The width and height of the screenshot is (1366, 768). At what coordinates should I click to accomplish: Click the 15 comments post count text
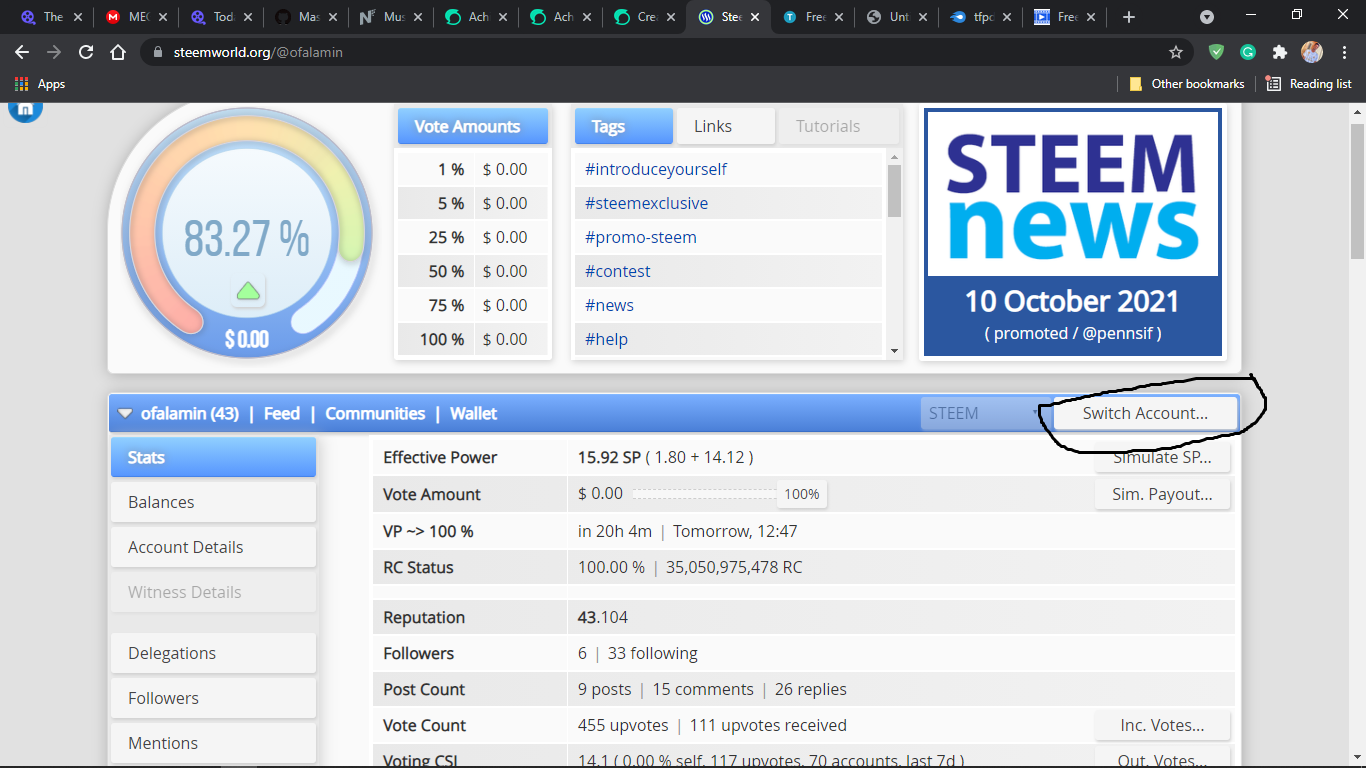703,689
